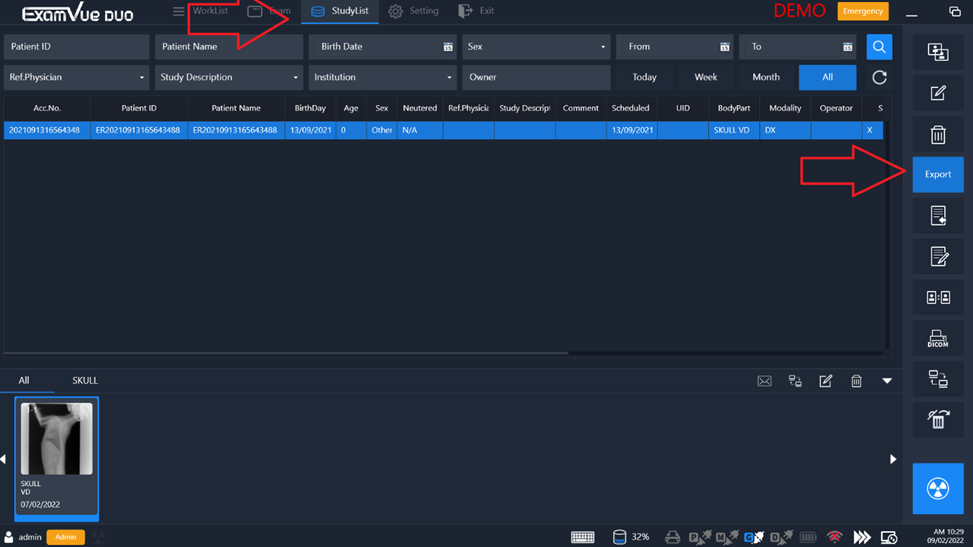
Task: Click the horizontal scrollbar under study table
Action: tap(286, 353)
